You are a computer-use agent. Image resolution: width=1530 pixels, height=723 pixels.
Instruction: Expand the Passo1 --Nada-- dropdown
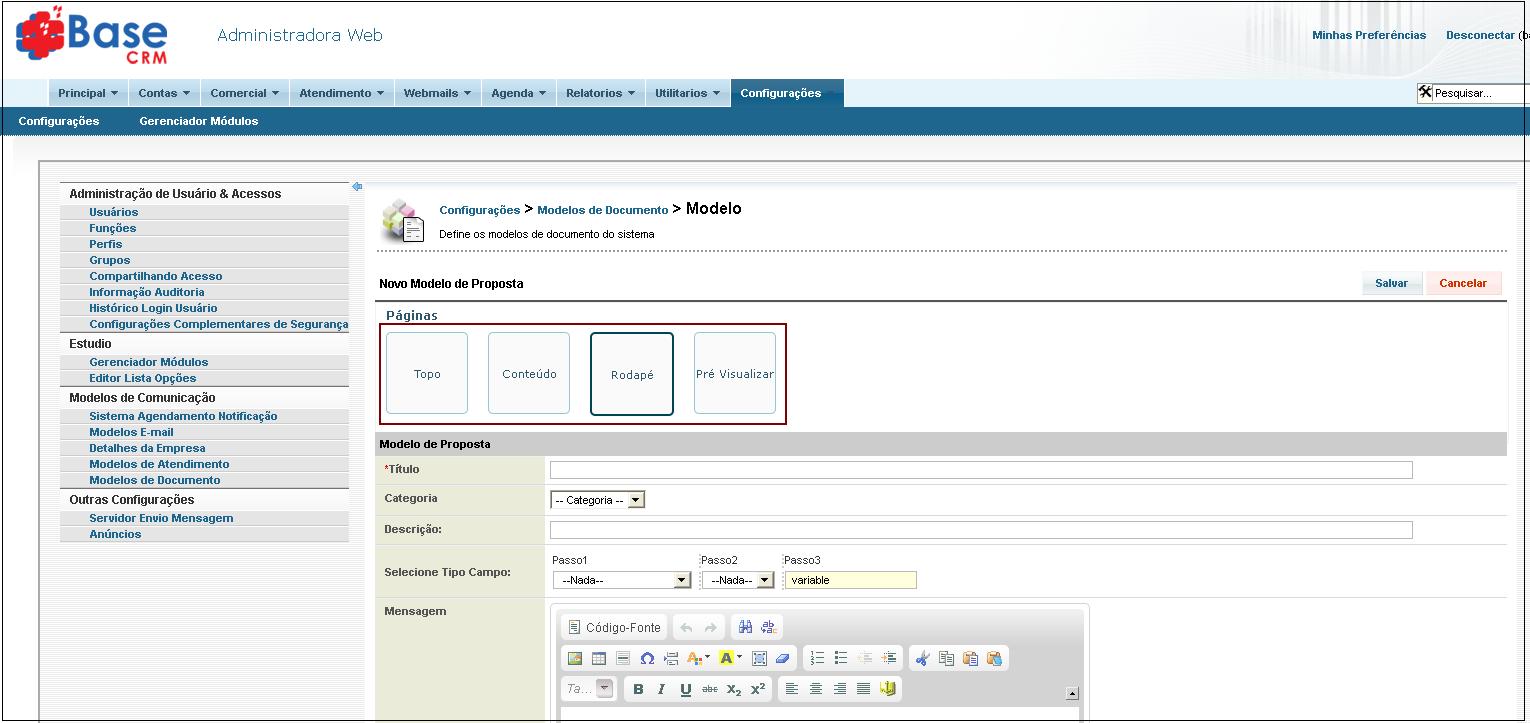[621, 579]
